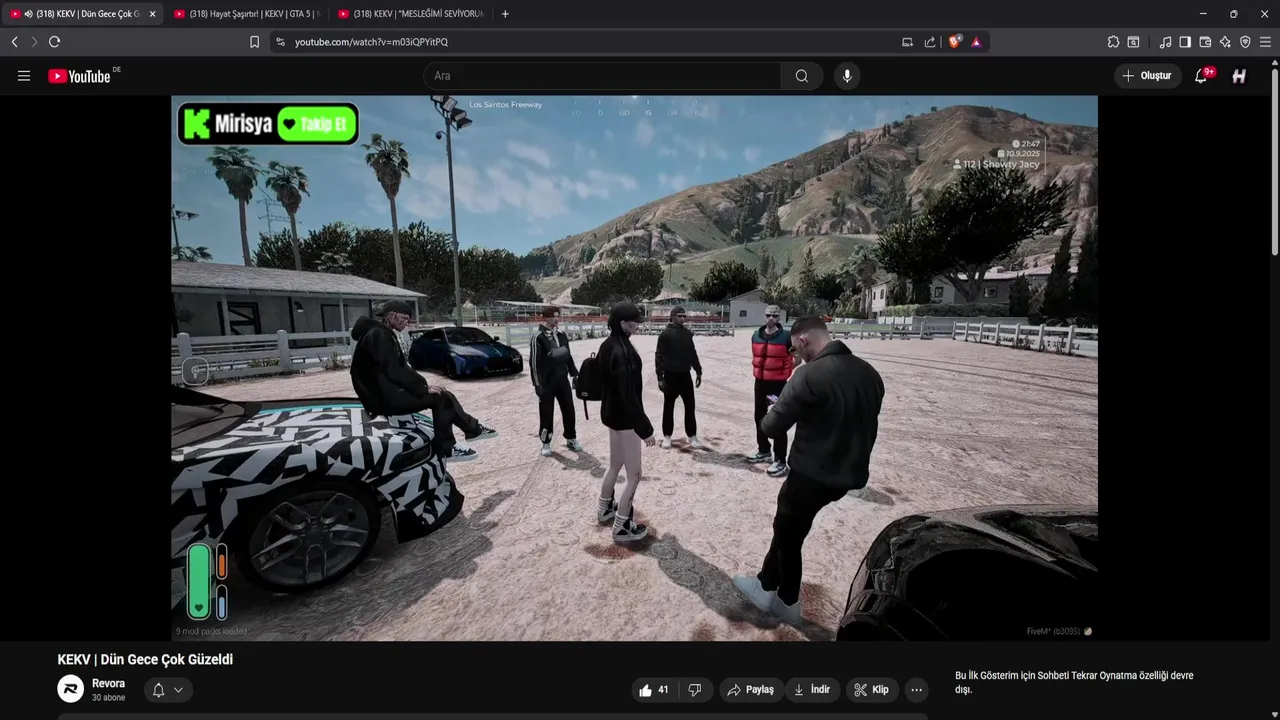This screenshot has width=1280, height=720.
Task: Reload the current page
Action: click(54, 42)
